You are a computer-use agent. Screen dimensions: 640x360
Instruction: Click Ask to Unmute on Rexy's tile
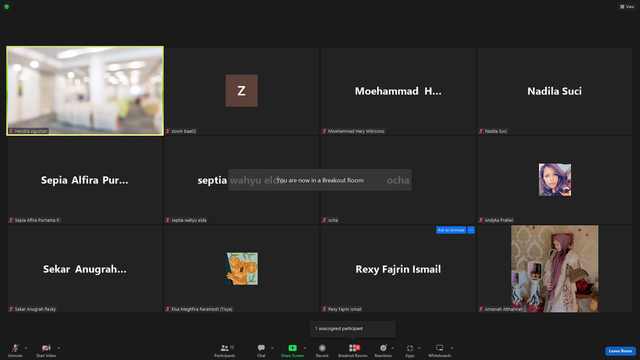[x=451, y=230]
